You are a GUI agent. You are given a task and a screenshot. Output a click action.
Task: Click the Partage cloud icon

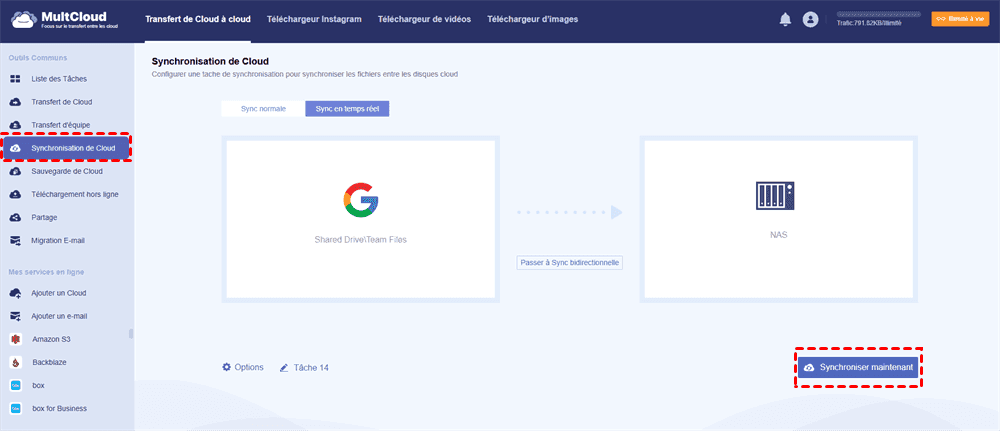(x=15, y=217)
